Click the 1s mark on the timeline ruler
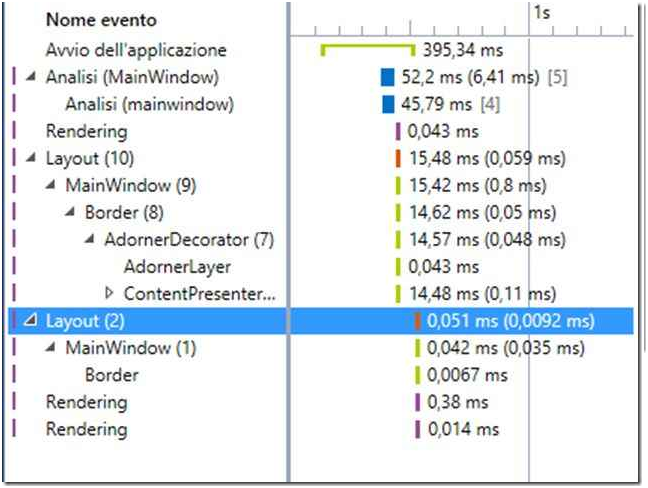This screenshot has width=648, height=488. pyautogui.click(x=542, y=13)
